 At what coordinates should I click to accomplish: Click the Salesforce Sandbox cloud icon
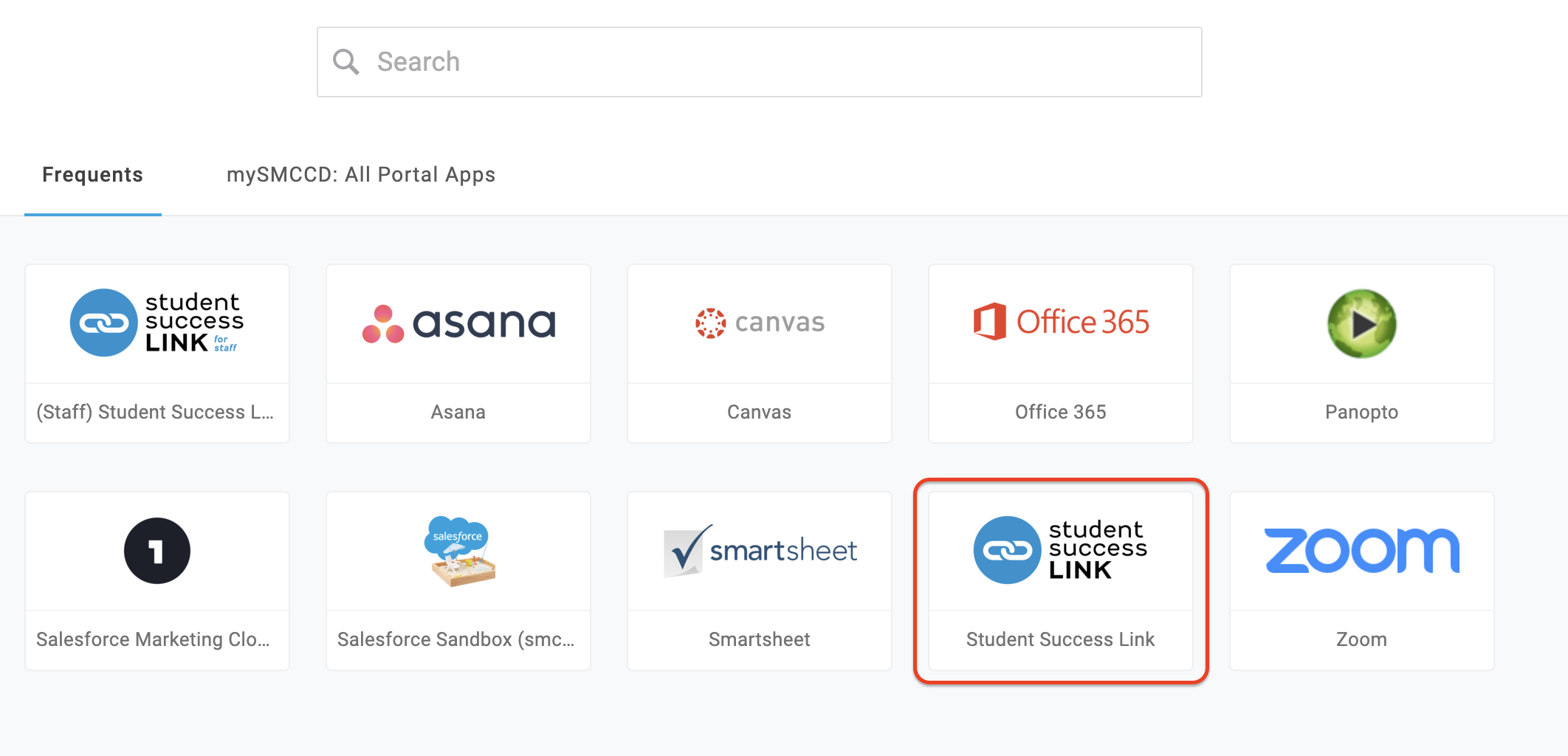point(458,551)
